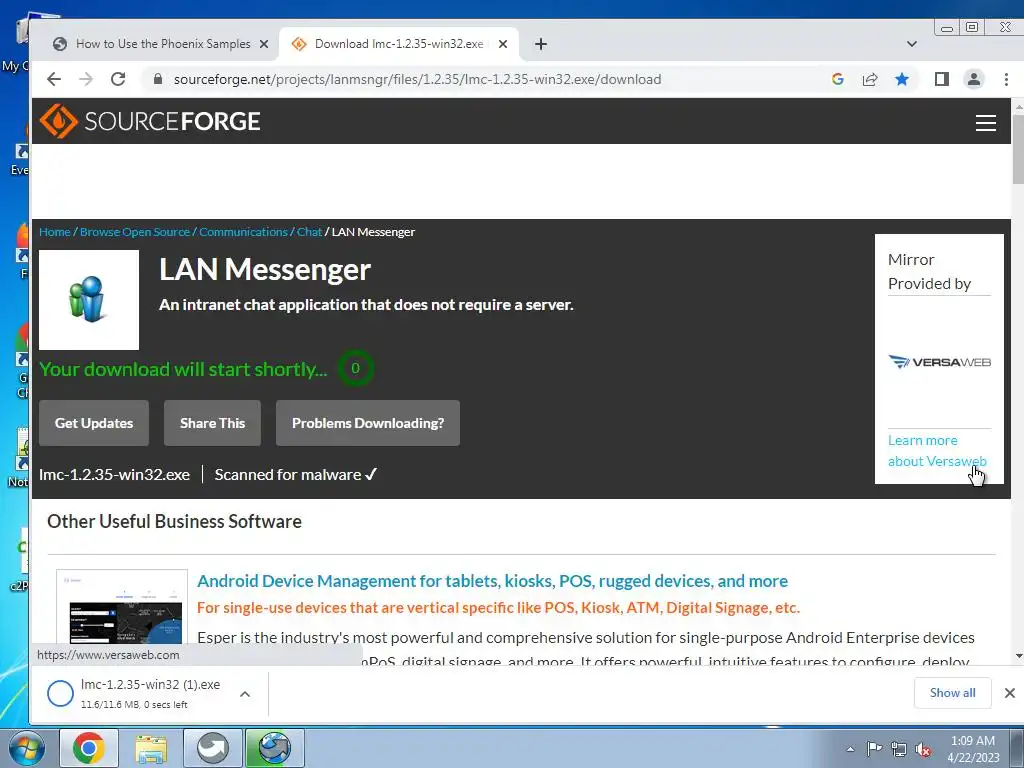This screenshot has width=1024, height=768.
Task: Click the lmc-1.2.35-win32.exe file name text
Action: (x=114, y=475)
